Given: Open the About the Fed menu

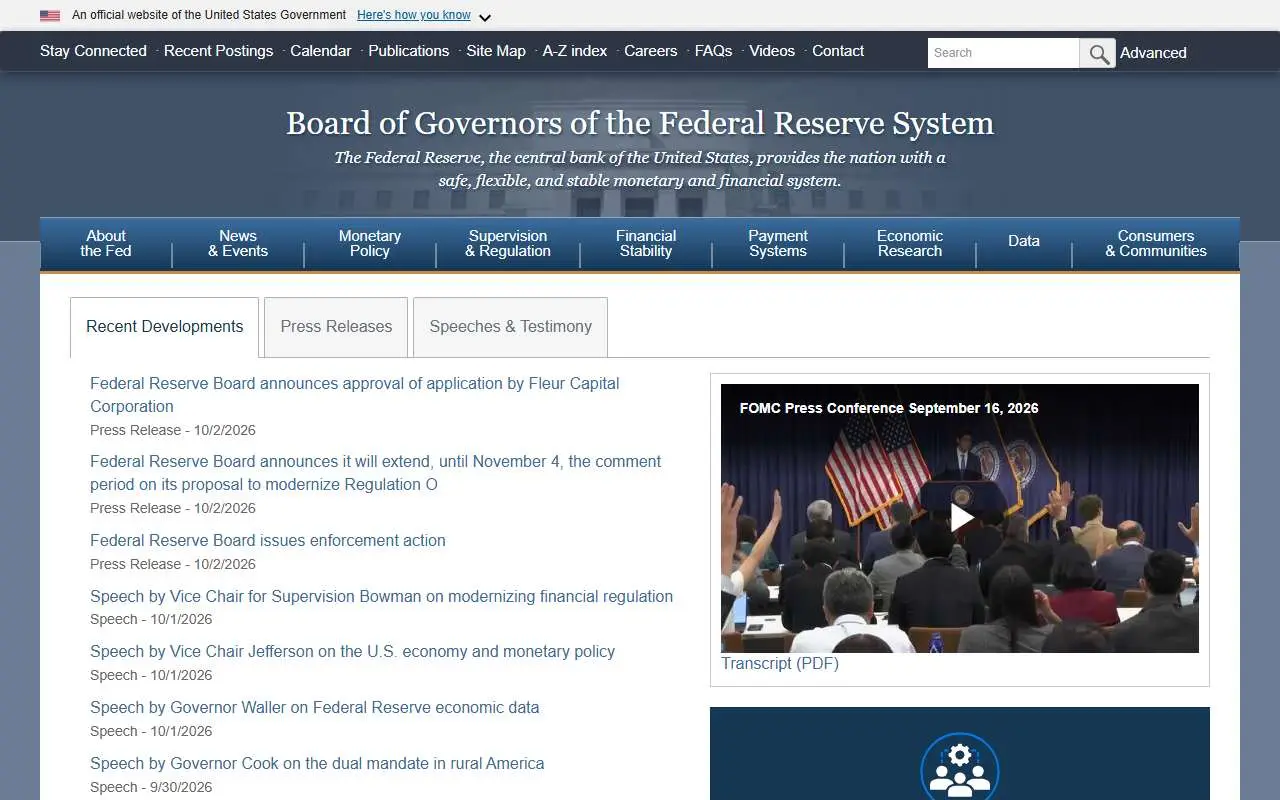Looking at the screenshot, I should coord(106,243).
